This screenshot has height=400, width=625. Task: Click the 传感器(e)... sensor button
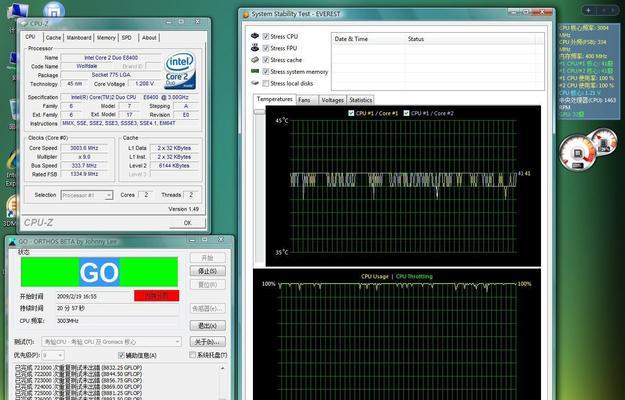[208, 308]
